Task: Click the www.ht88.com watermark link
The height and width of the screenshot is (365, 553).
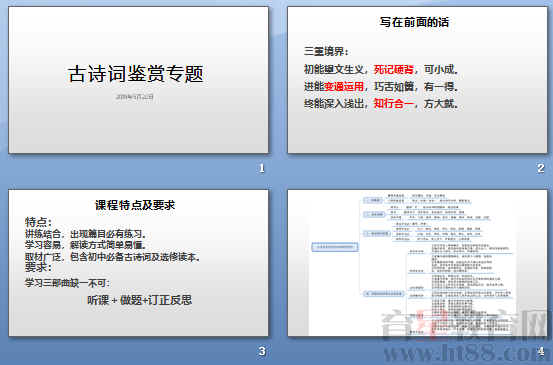Action: 465,352
